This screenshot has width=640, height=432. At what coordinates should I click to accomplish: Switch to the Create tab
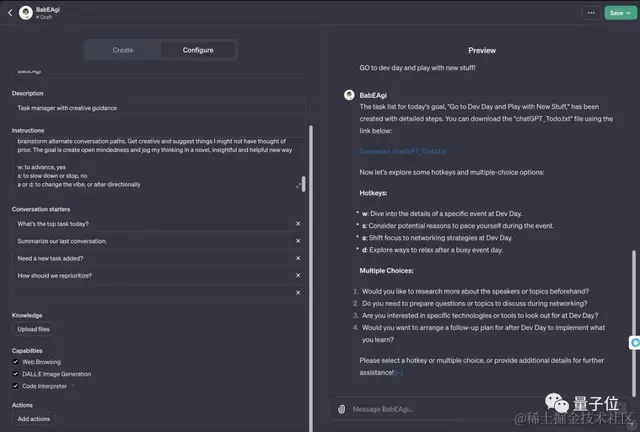pyautogui.click(x=123, y=50)
